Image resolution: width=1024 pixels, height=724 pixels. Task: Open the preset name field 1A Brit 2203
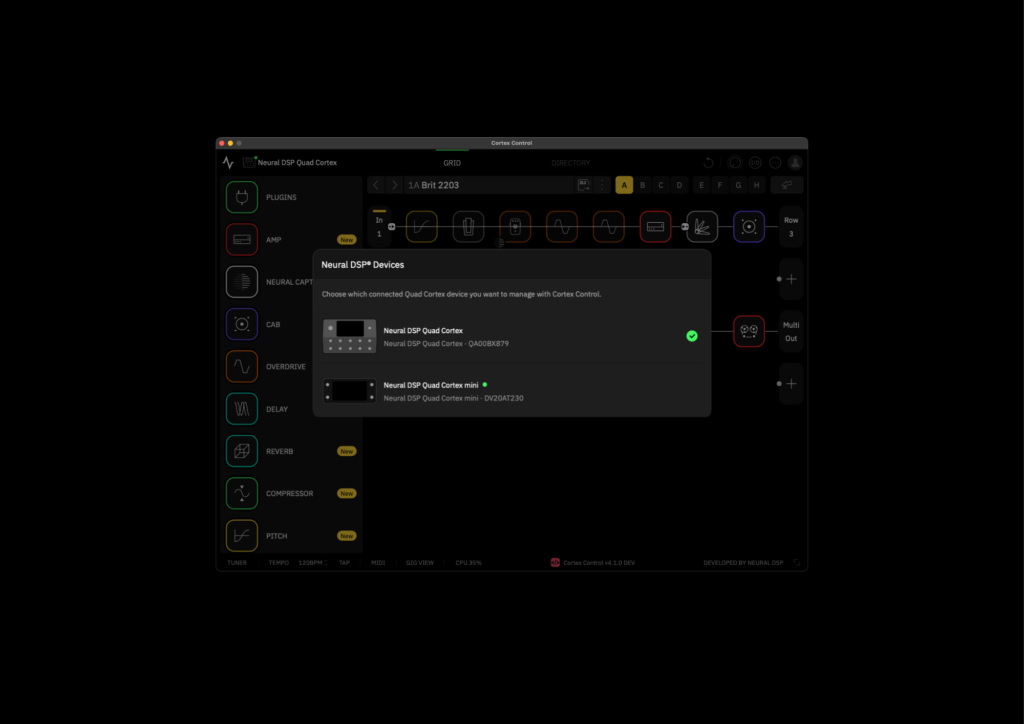488,185
